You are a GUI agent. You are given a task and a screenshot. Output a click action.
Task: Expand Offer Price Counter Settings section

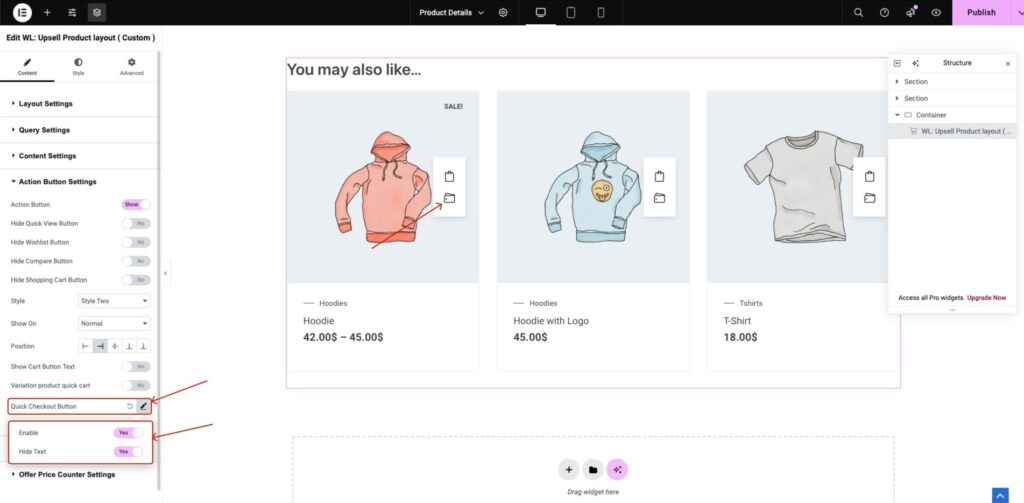[79, 474]
